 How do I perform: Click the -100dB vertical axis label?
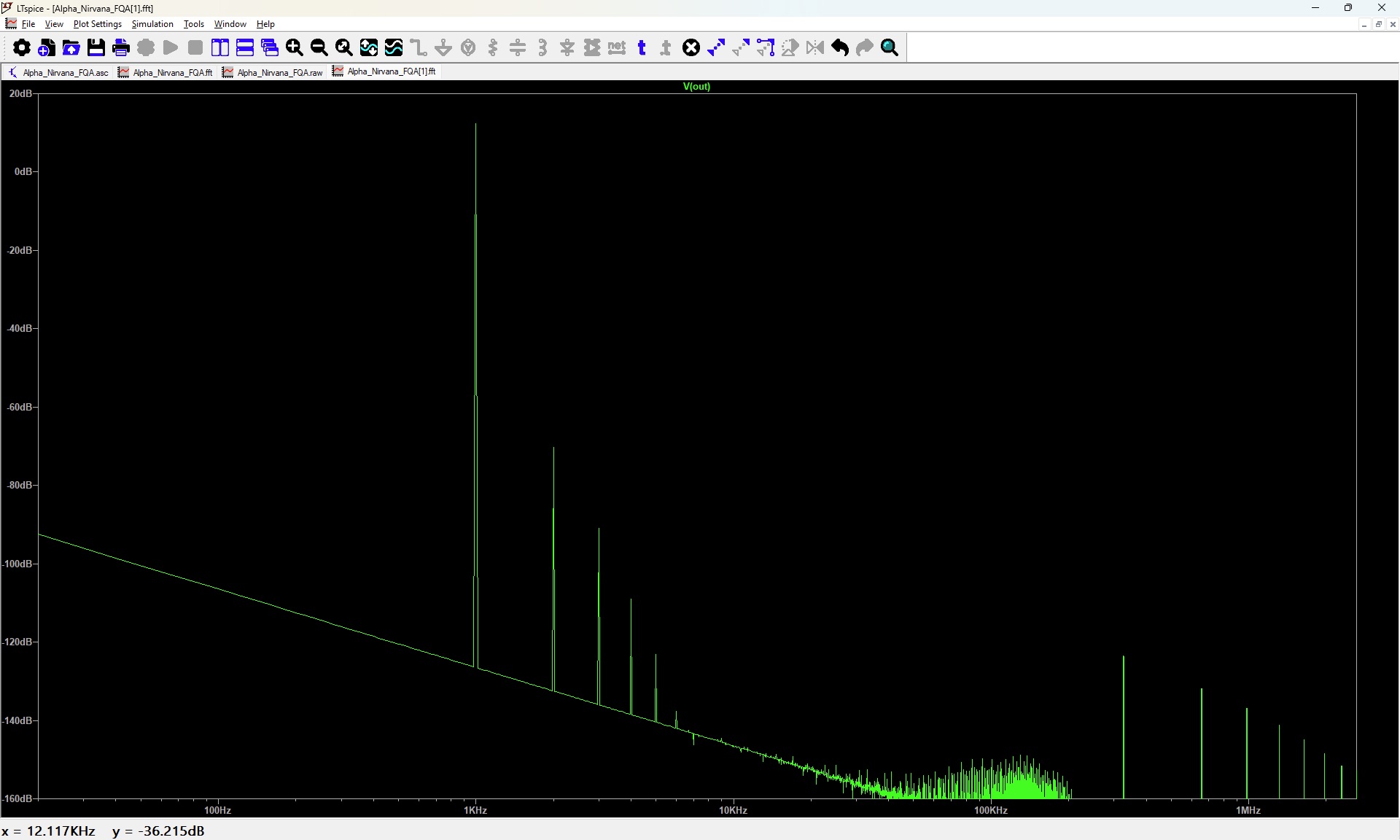[x=17, y=564]
